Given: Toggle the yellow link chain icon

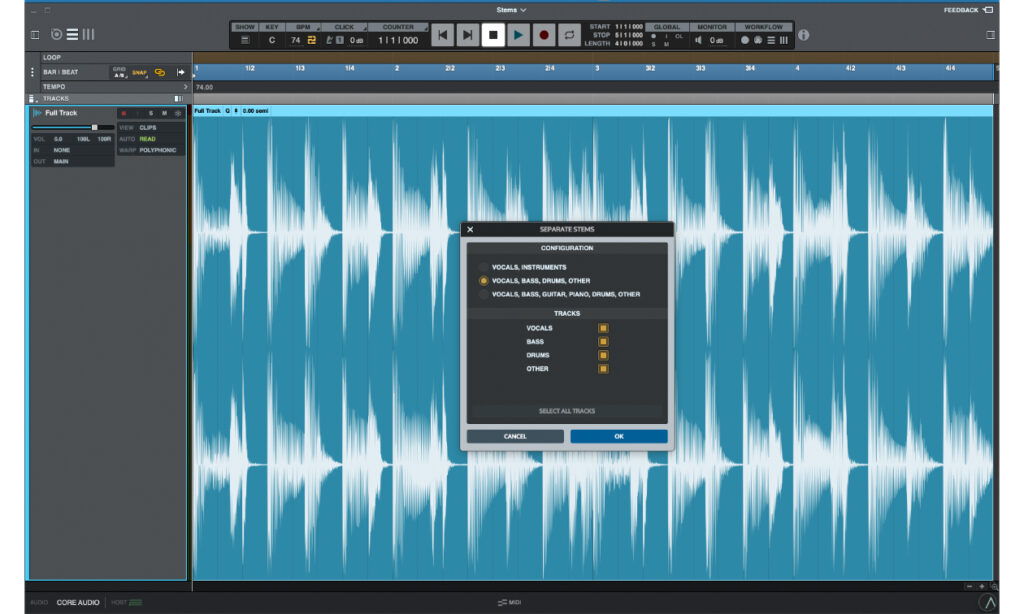Looking at the screenshot, I should click(x=160, y=72).
